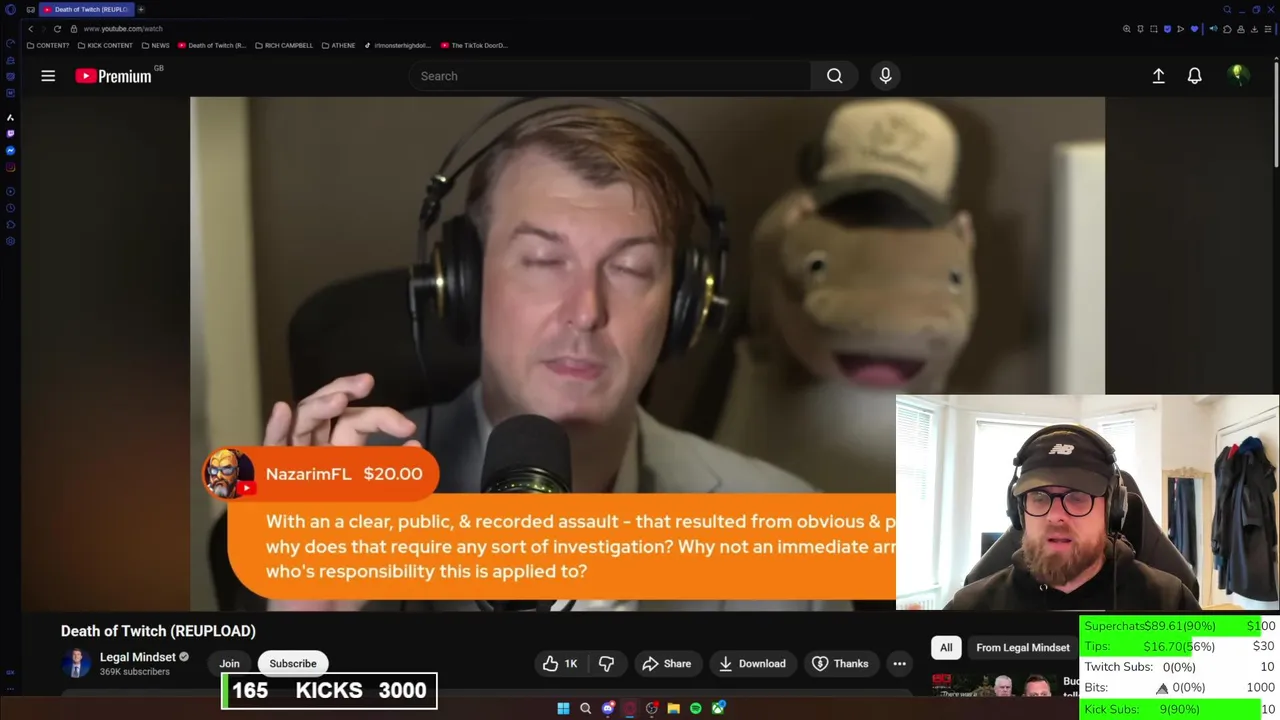The height and width of the screenshot is (720, 1280).
Task: Select the From Legal Mindset chip
Action: point(1023,647)
